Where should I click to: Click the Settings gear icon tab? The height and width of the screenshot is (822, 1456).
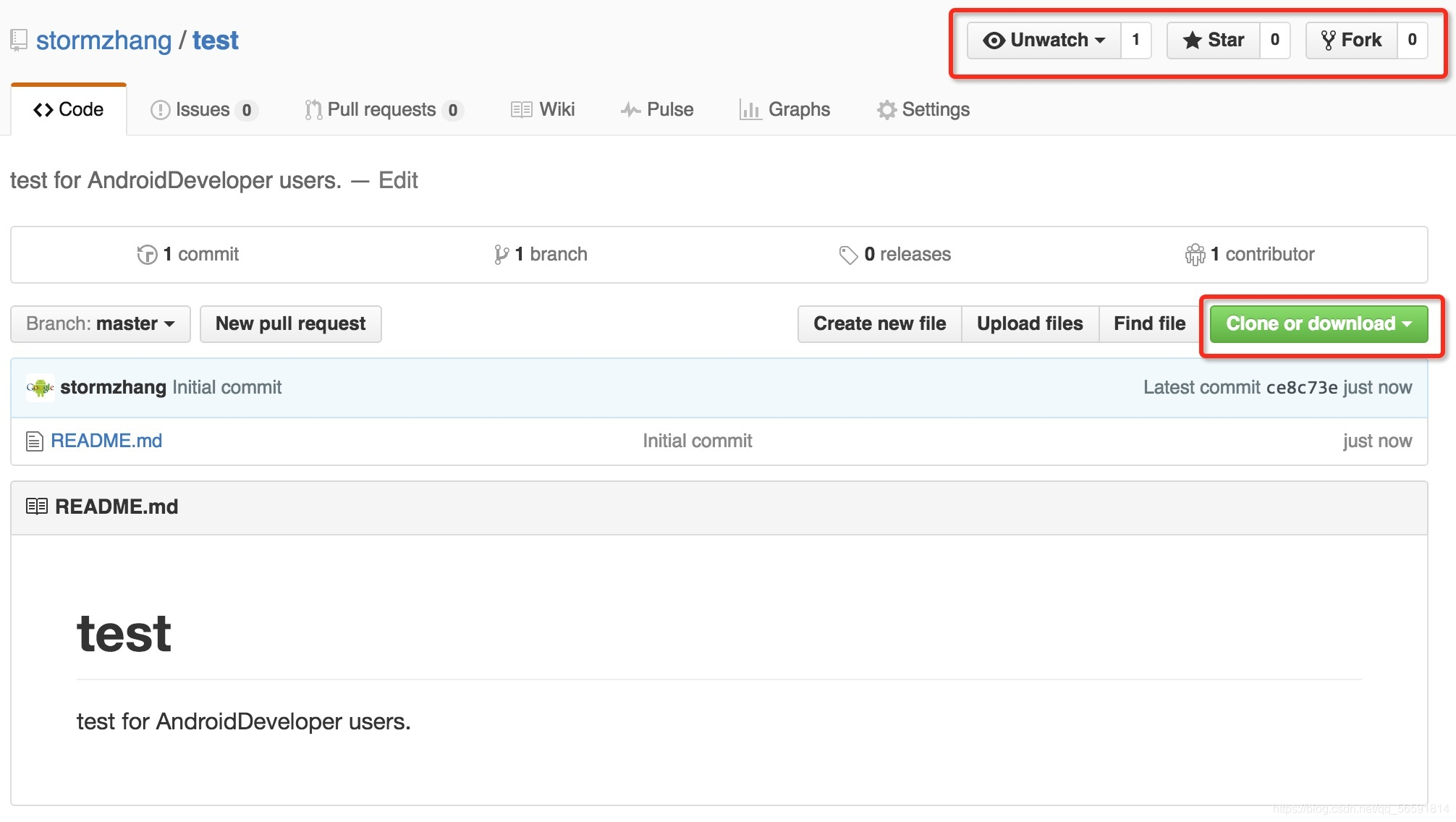click(x=886, y=110)
